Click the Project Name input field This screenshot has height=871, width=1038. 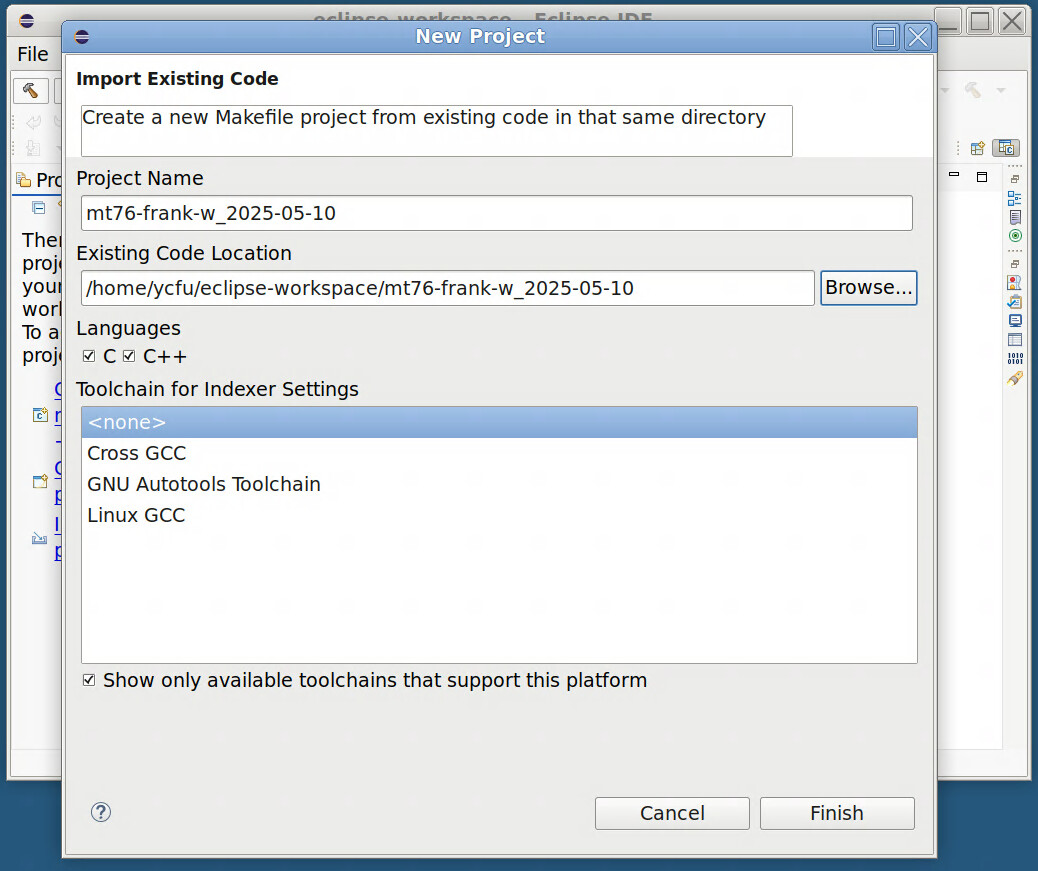pos(496,213)
